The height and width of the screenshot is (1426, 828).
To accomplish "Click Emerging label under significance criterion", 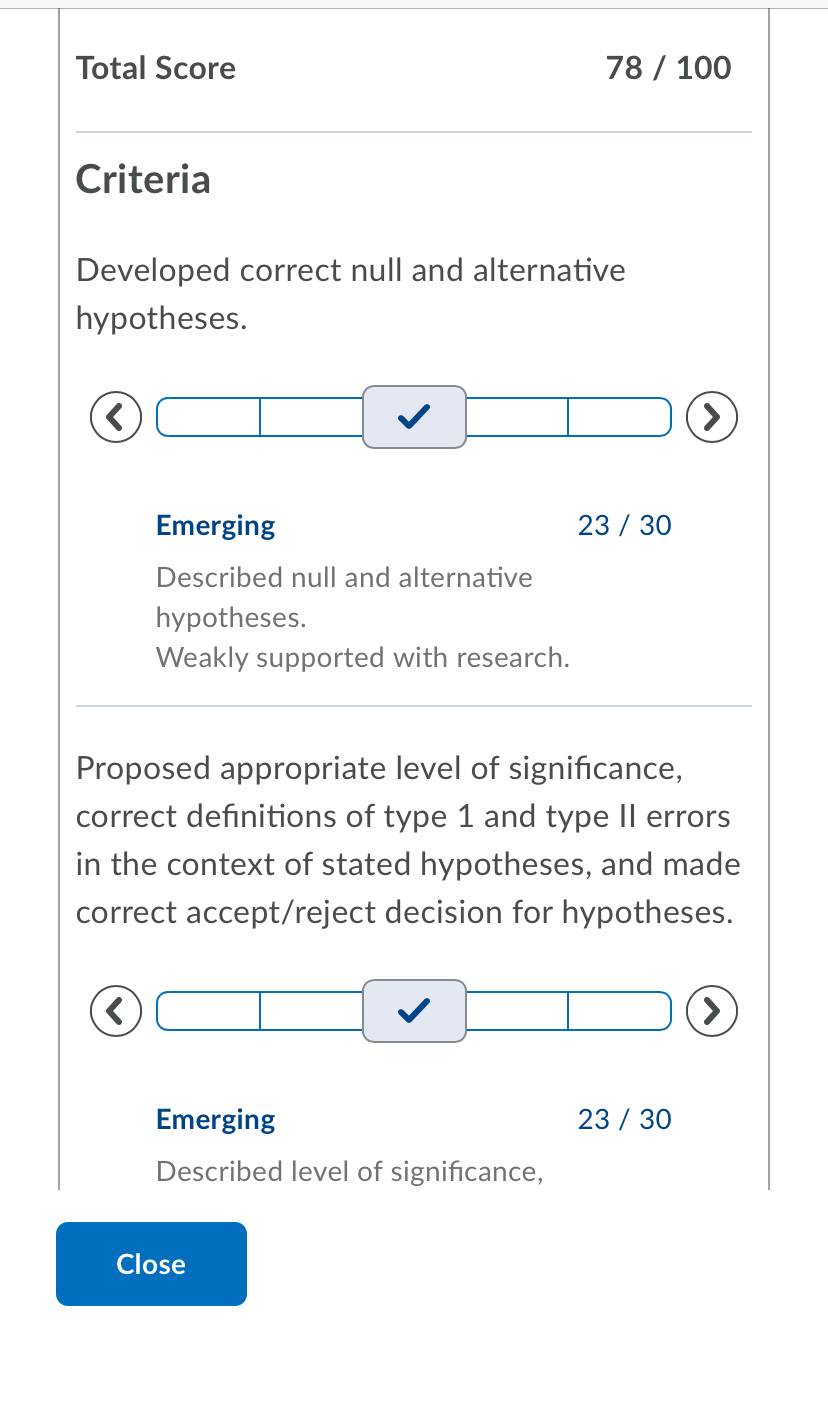I will tap(215, 1120).
